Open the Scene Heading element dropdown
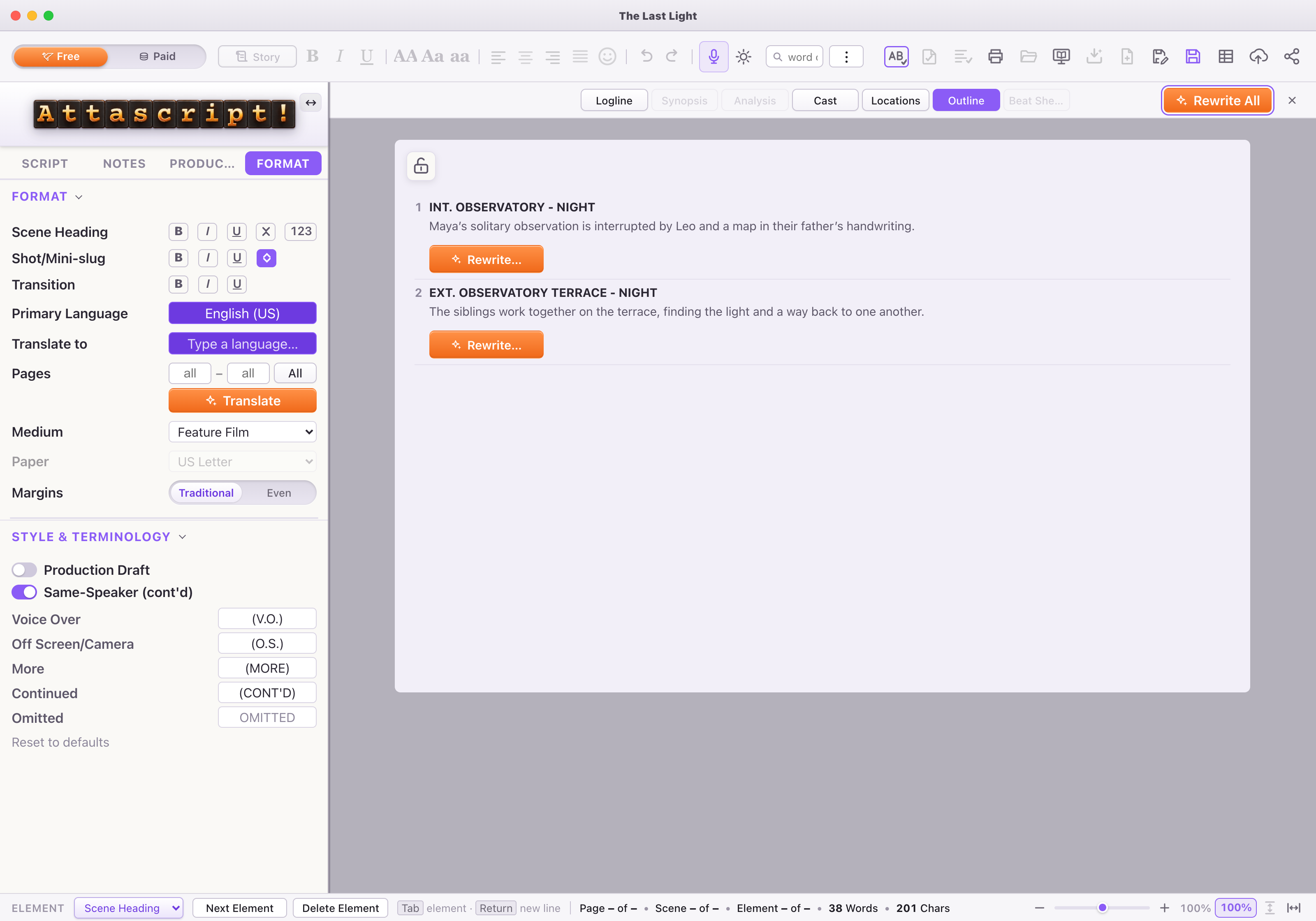1316x921 pixels. (129, 908)
